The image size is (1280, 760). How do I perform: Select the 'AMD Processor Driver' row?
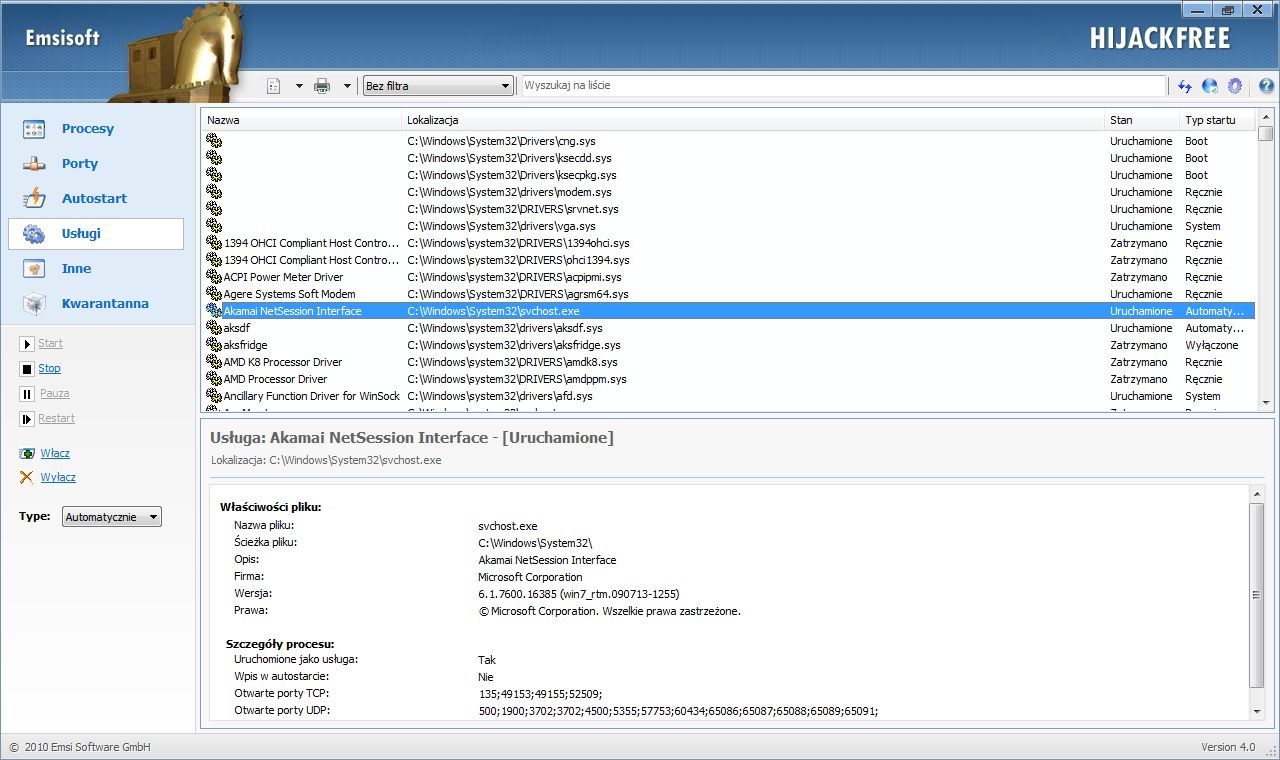tap(729, 379)
